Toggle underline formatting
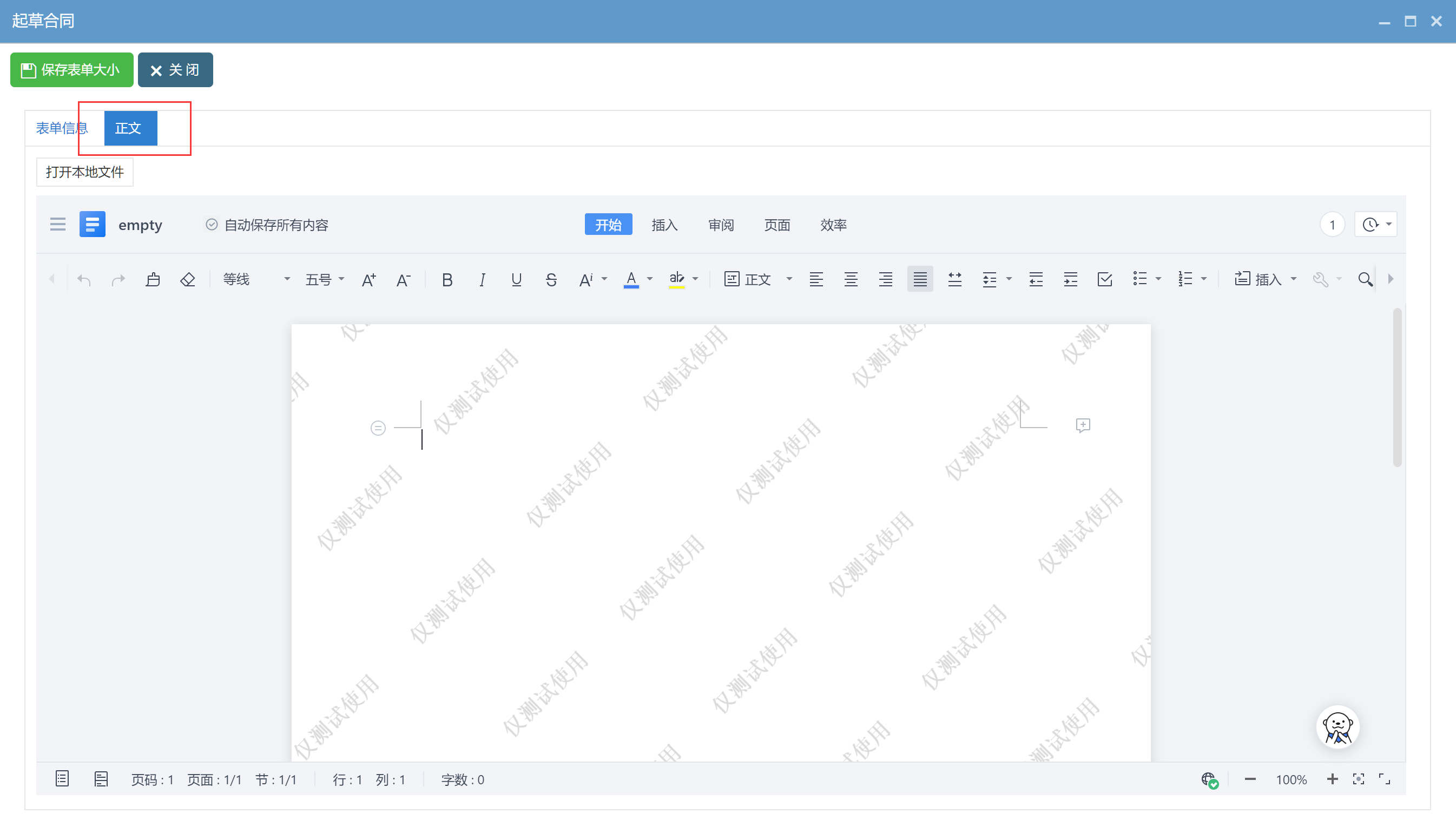 coord(516,279)
